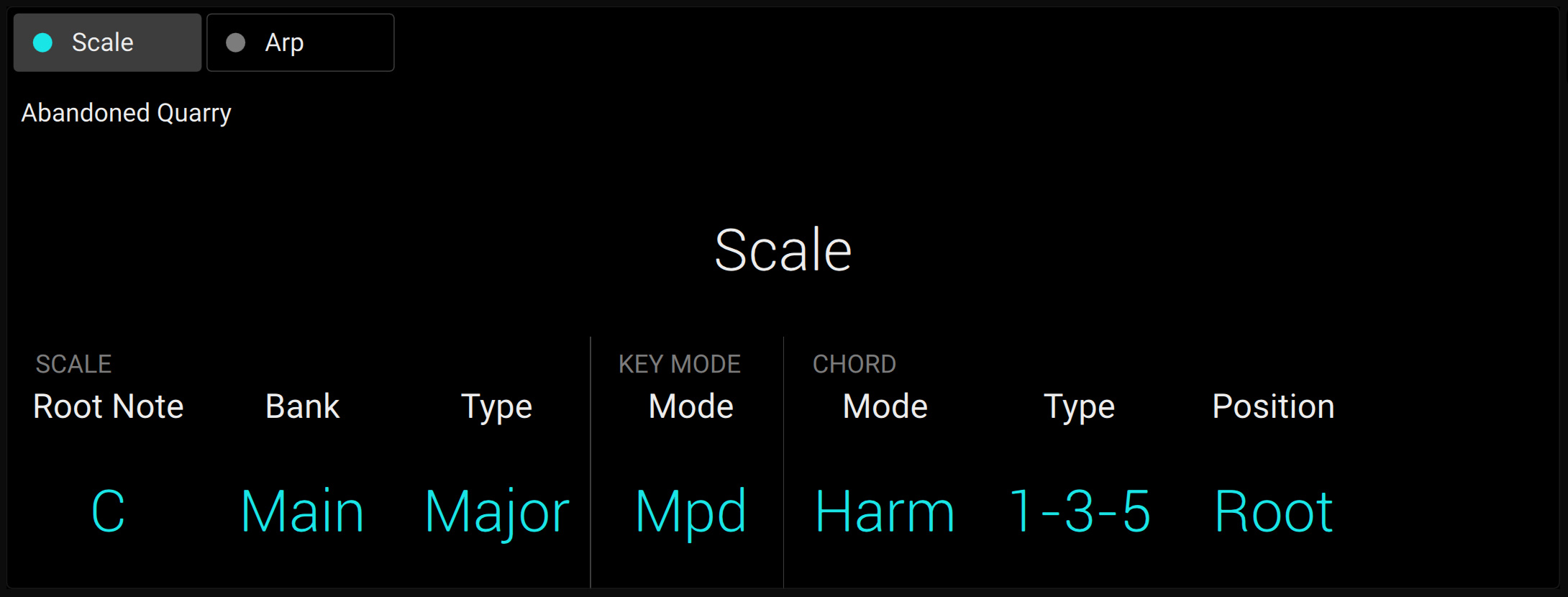Select the Scale tab
This screenshot has height=597, width=1568.
pos(107,42)
